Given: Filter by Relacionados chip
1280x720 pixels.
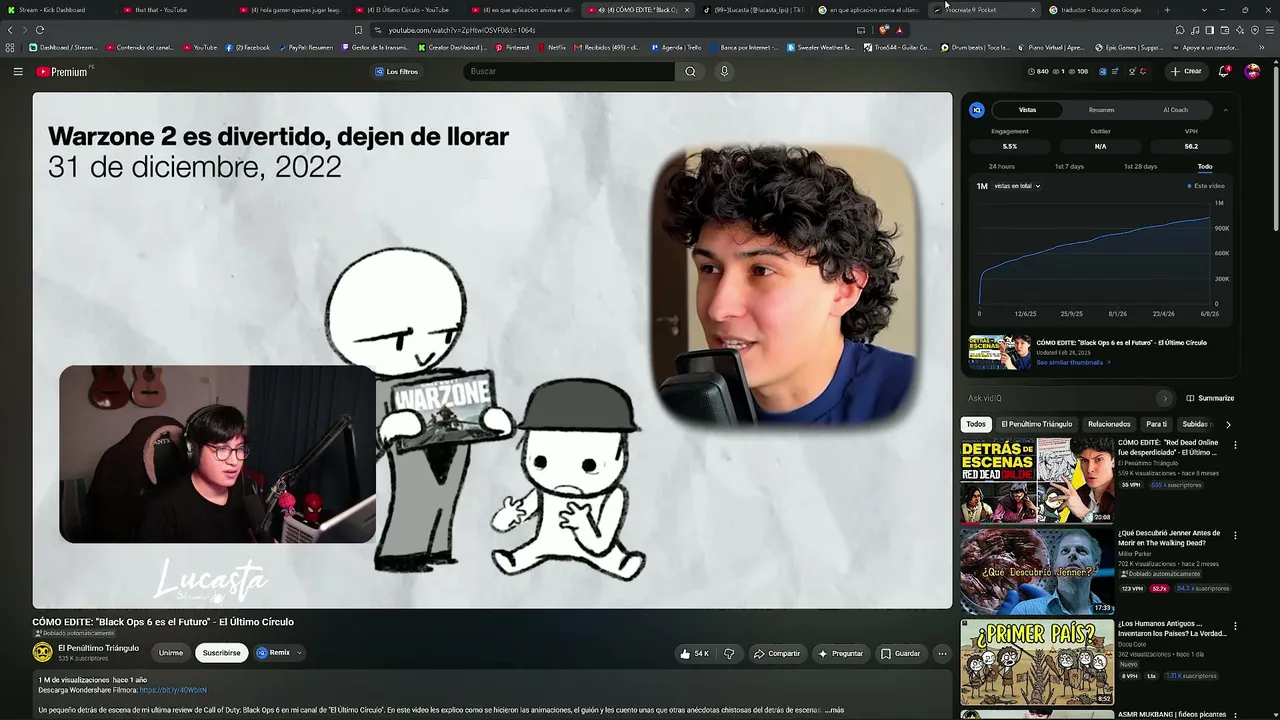Looking at the screenshot, I should [1109, 424].
